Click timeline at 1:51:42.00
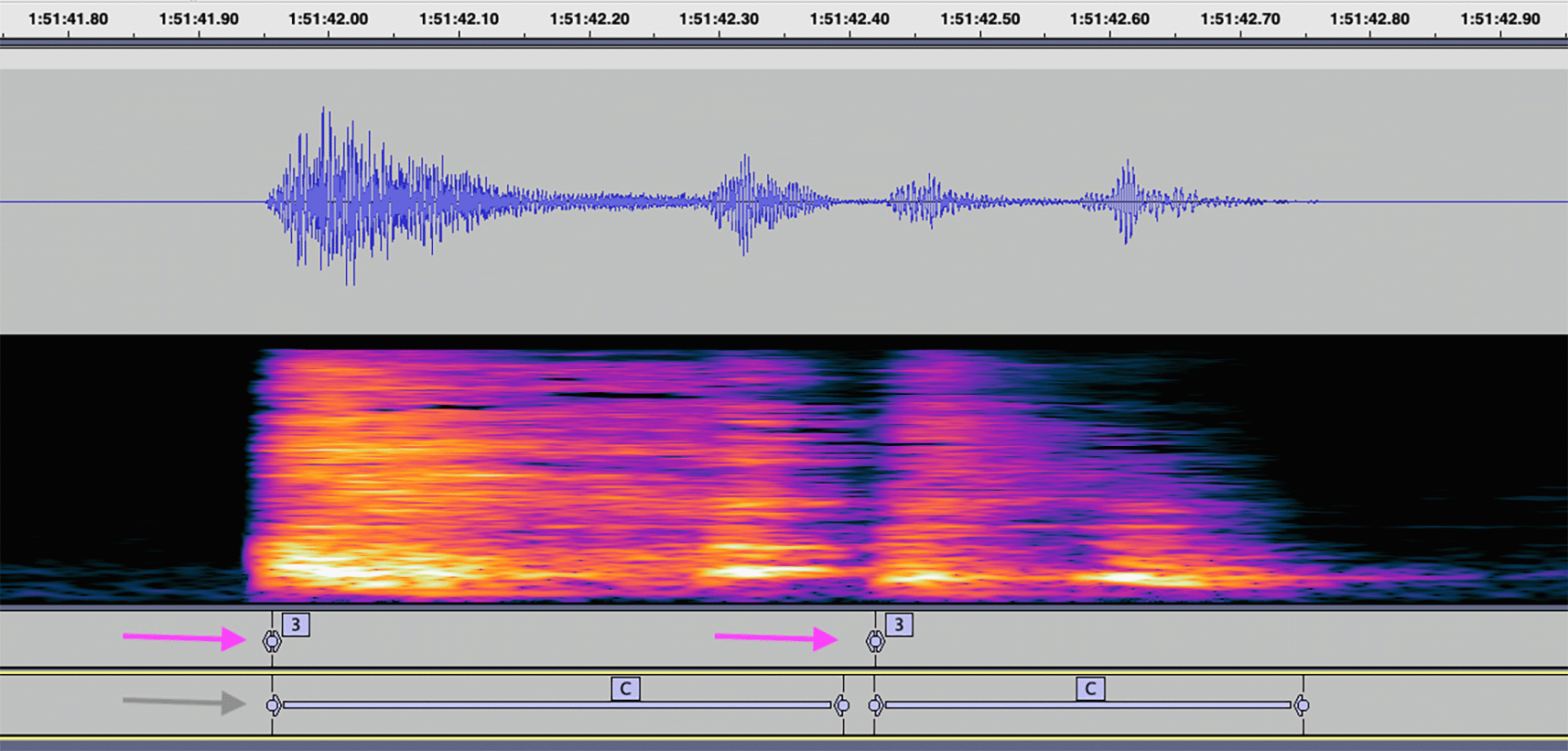 [x=329, y=19]
